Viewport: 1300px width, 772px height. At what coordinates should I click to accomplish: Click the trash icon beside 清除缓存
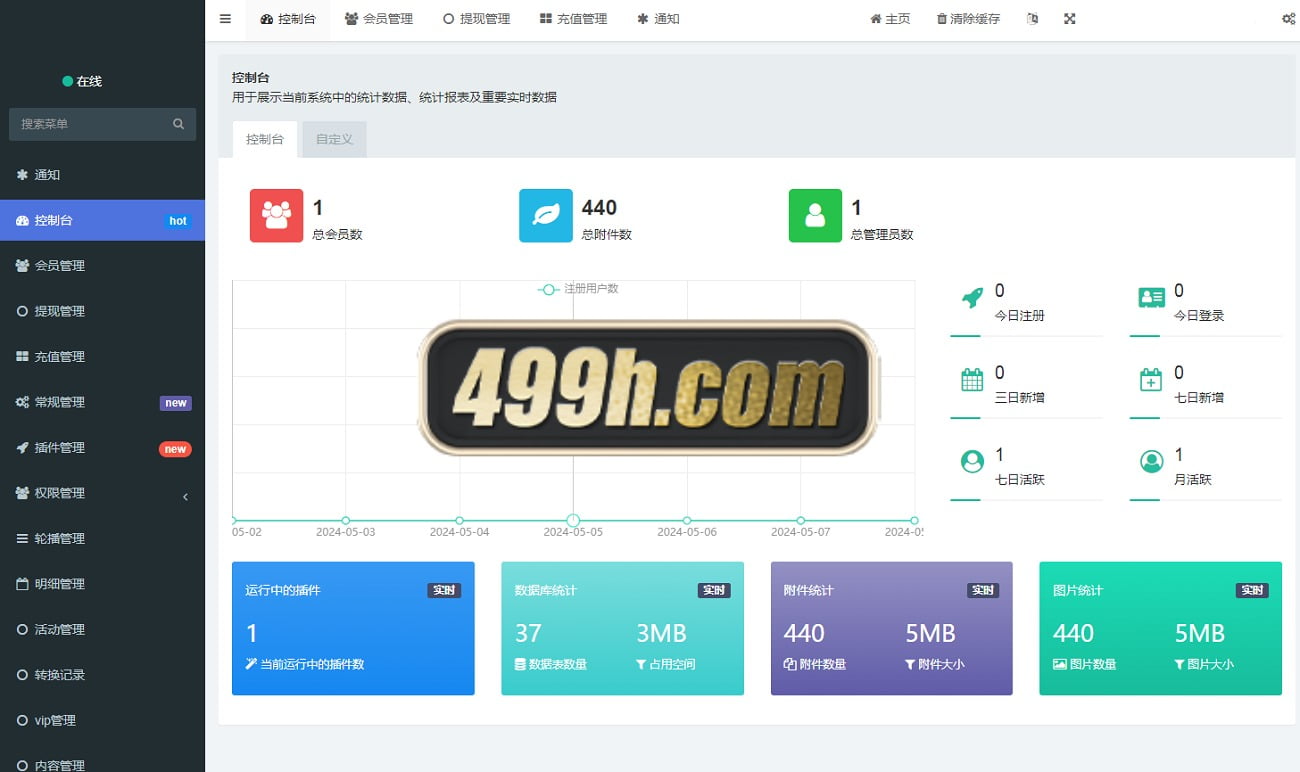pos(941,19)
